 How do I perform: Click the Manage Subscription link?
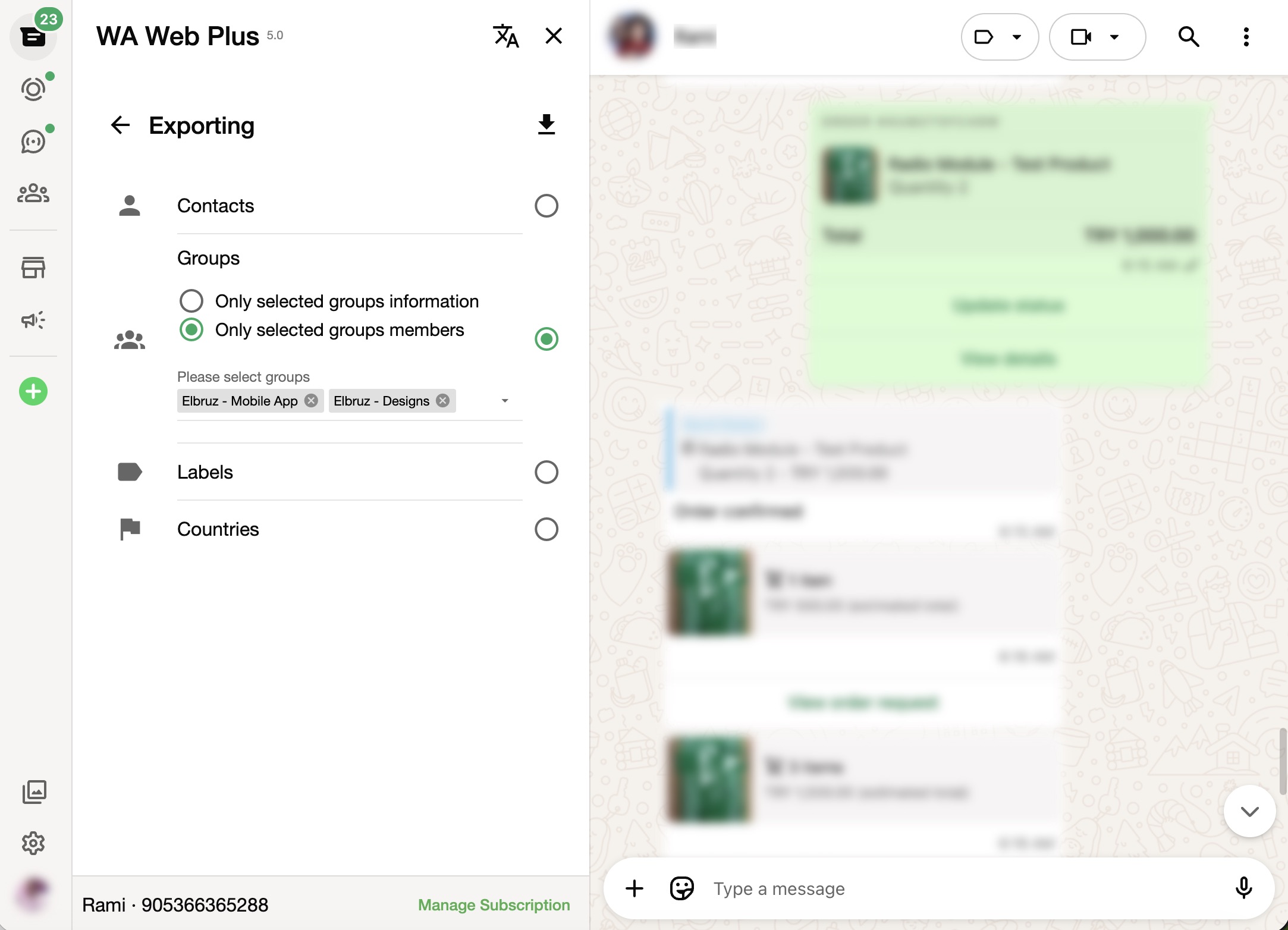(x=494, y=904)
